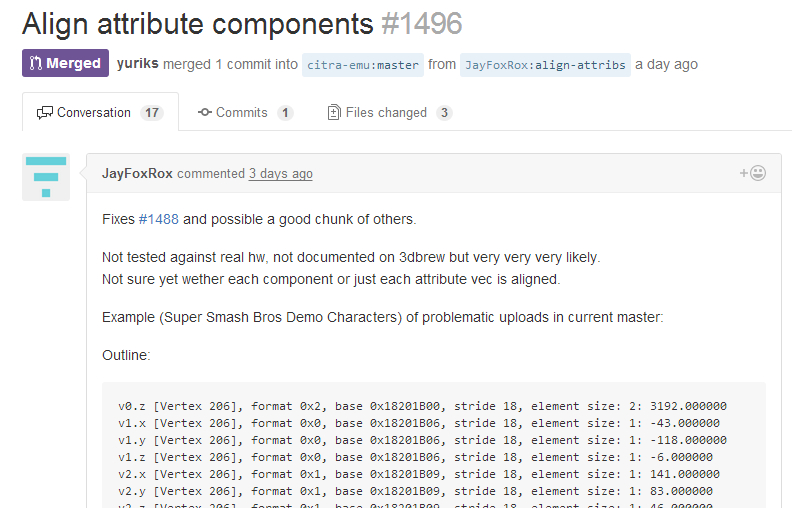
Task: Switch to the Files changed tab
Action: [x=386, y=113]
